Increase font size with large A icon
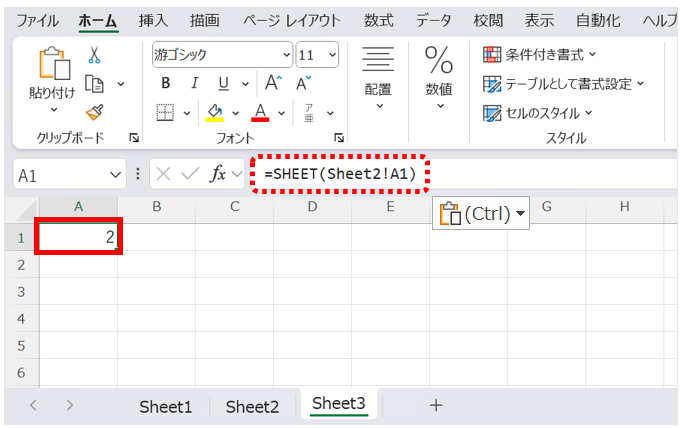This screenshot has width=680, height=428. click(273, 82)
